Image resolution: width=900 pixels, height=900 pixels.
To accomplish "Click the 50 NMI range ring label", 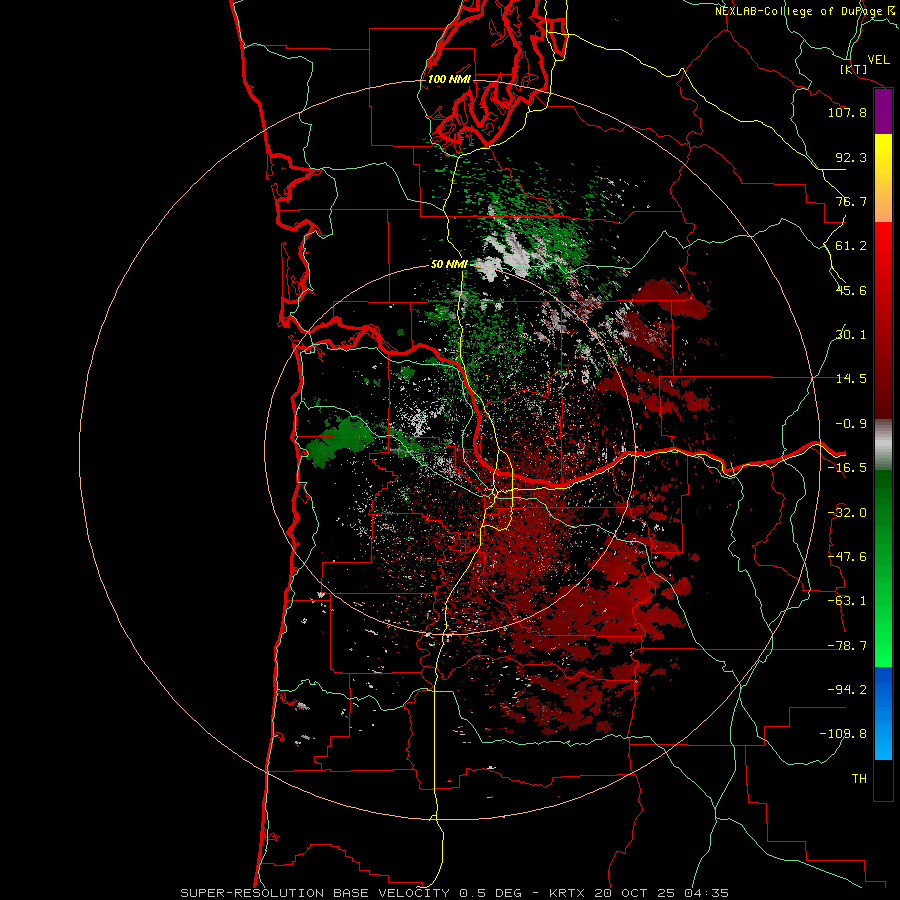I will 449,264.
